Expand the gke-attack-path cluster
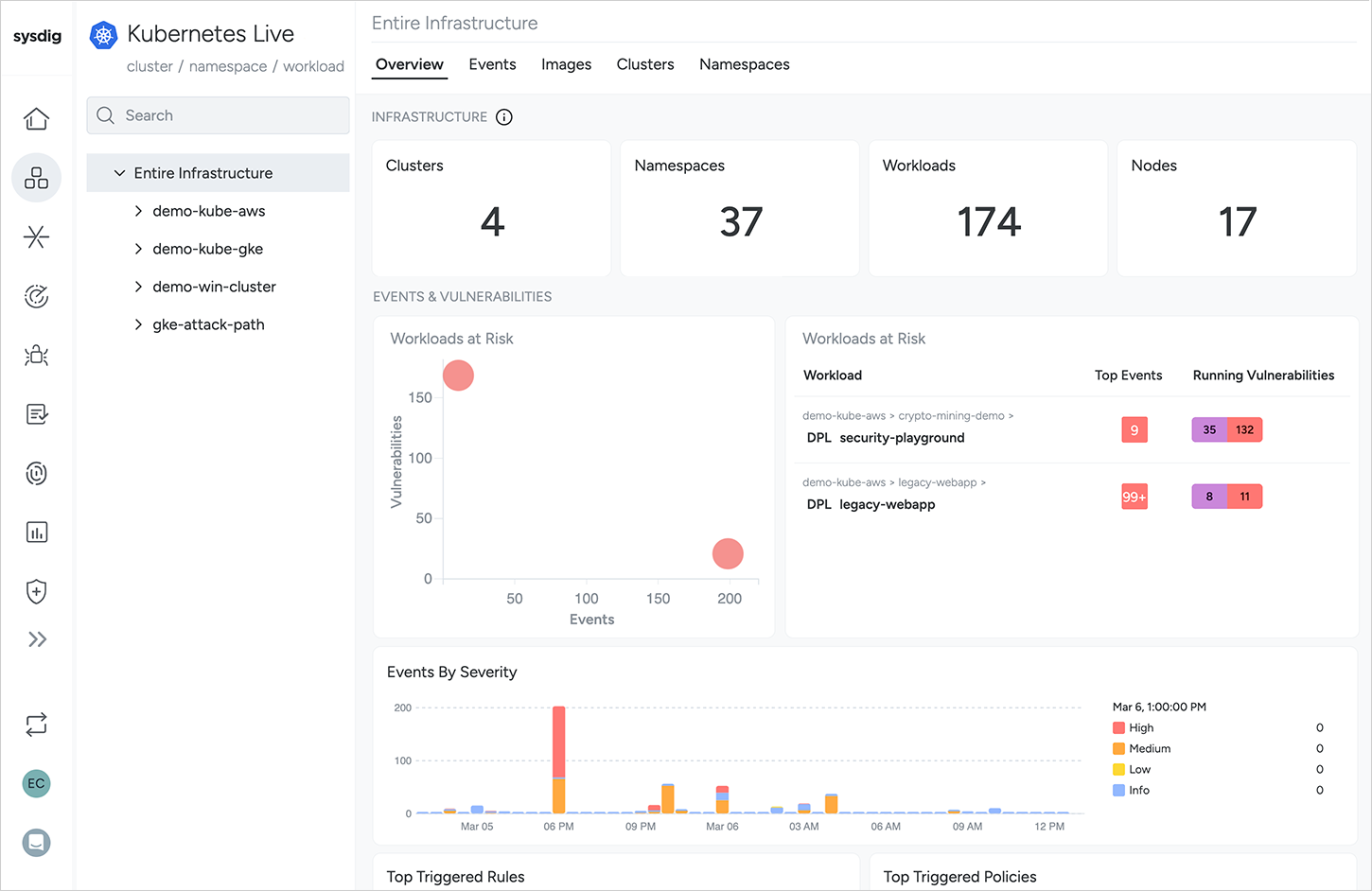The width and height of the screenshot is (1372, 891). pyautogui.click(x=138, y=324)
